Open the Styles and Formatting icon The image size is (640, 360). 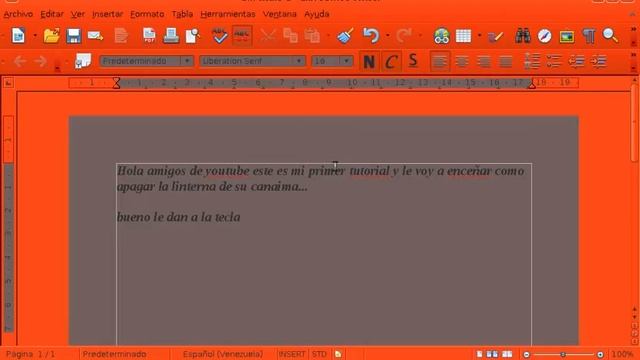(x=83, y=61)
